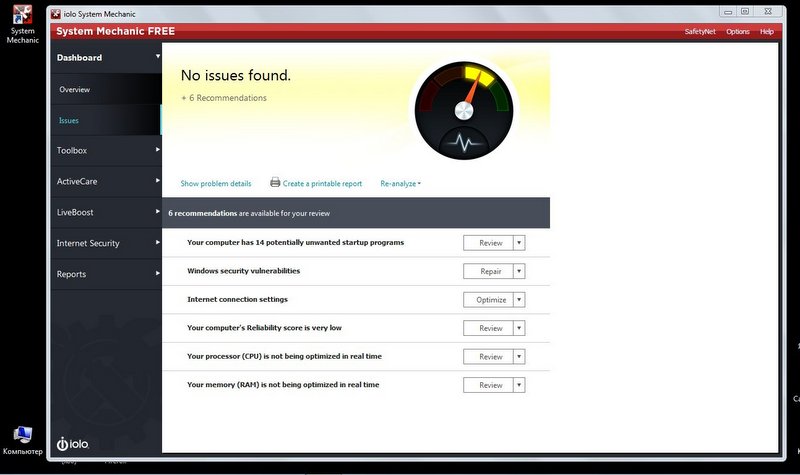Image resolution: width=800 pixels, height=475 pixels.
Task: Open the Options menu
Action: click(x=738, y=32)
